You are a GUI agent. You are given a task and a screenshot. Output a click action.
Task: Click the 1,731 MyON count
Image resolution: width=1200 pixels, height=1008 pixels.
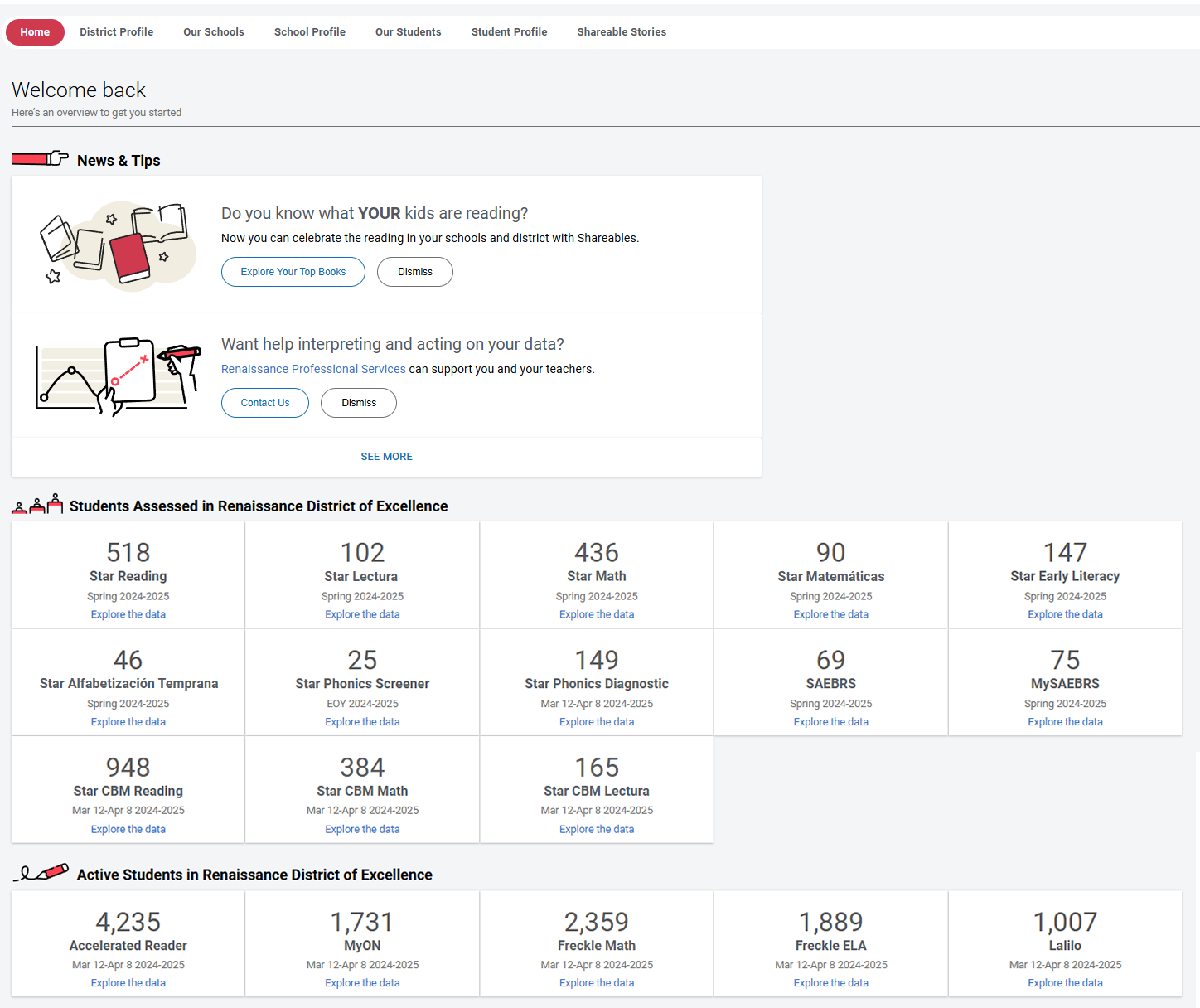[x=362, y=922]
